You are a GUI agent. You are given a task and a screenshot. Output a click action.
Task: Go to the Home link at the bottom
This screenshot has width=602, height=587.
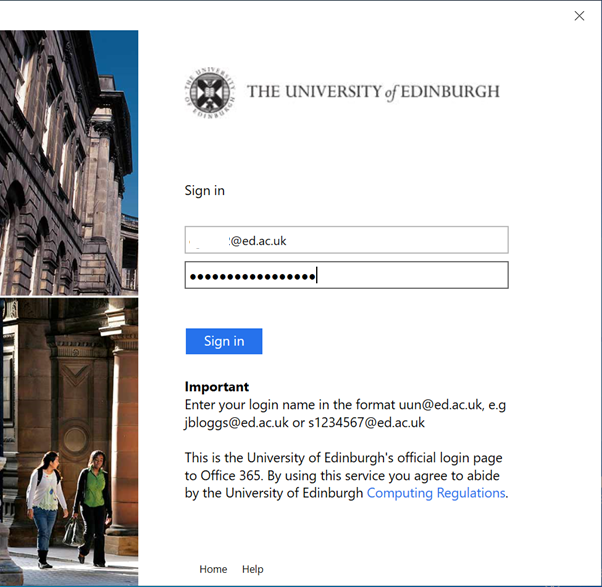coord(213,569)
